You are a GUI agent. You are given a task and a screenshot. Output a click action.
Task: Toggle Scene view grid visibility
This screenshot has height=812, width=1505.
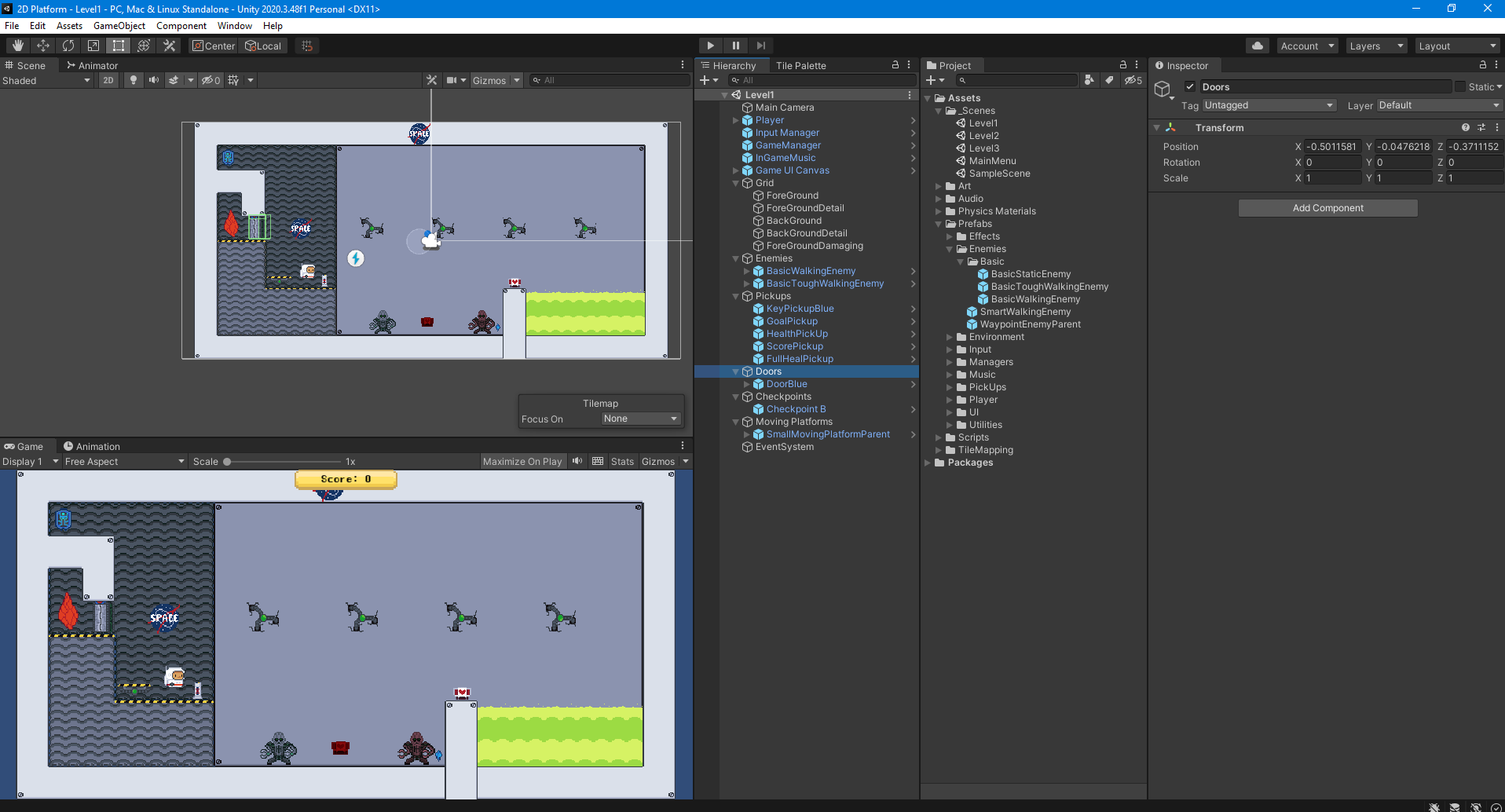(x=233, y=80)
